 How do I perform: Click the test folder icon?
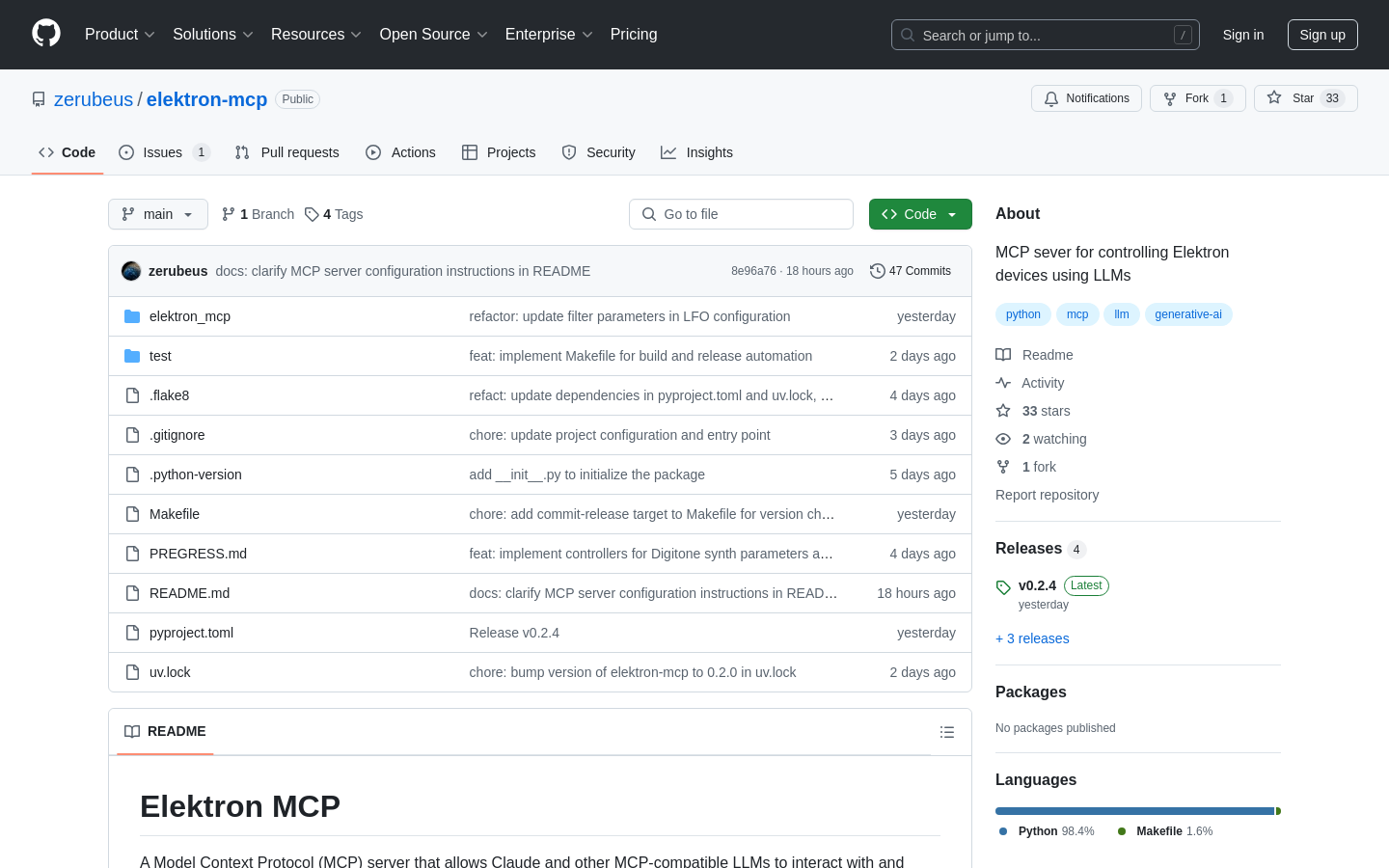click(x=132, y=356)
